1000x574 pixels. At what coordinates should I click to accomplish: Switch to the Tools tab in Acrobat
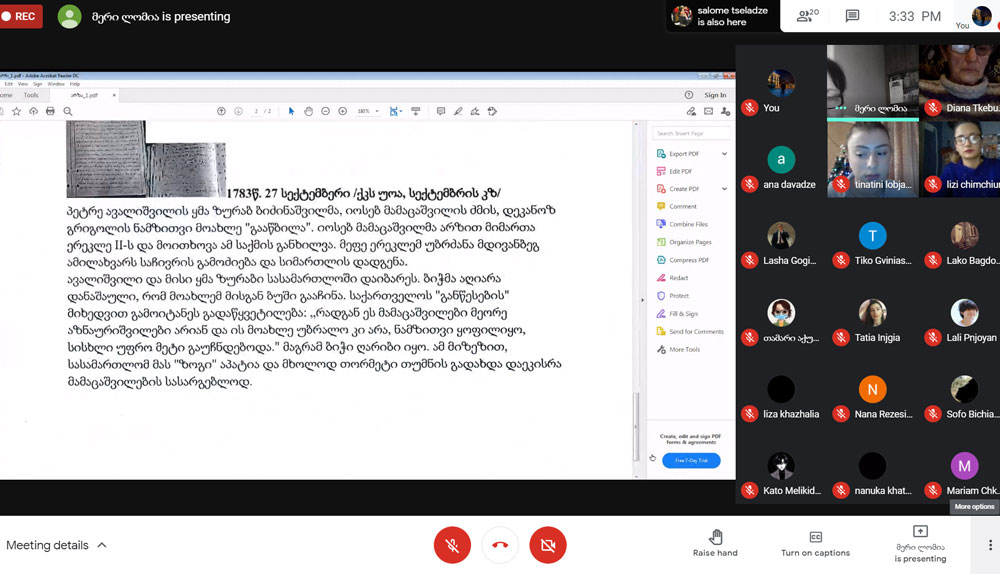click(x=31, y=95)
